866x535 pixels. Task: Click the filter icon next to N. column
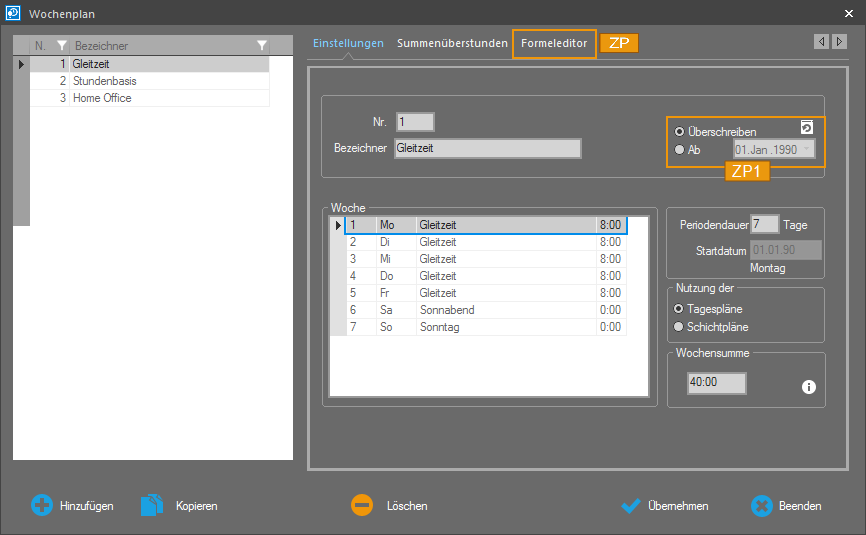(x=61, y=46)
